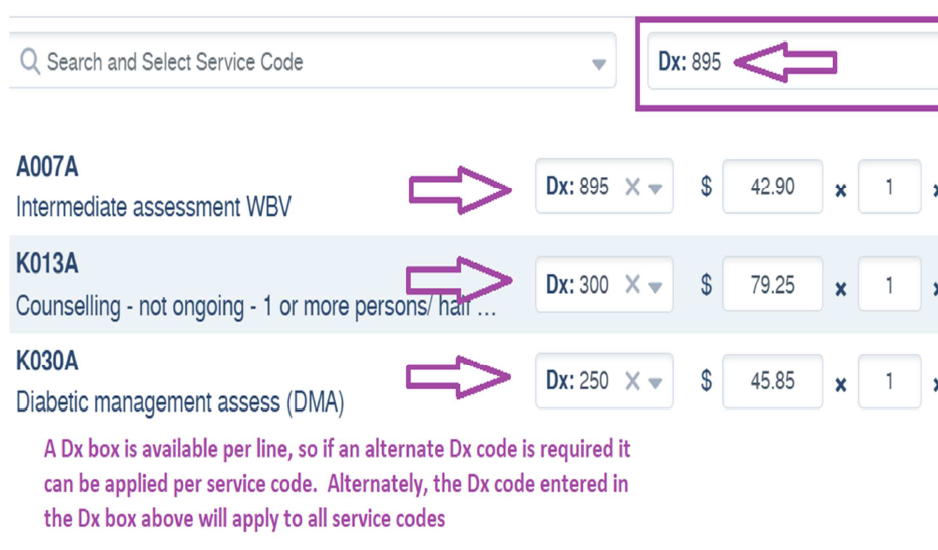Edit the 45.85 fee amount field
Screen dimensions: 938x550
click(772, 381)
